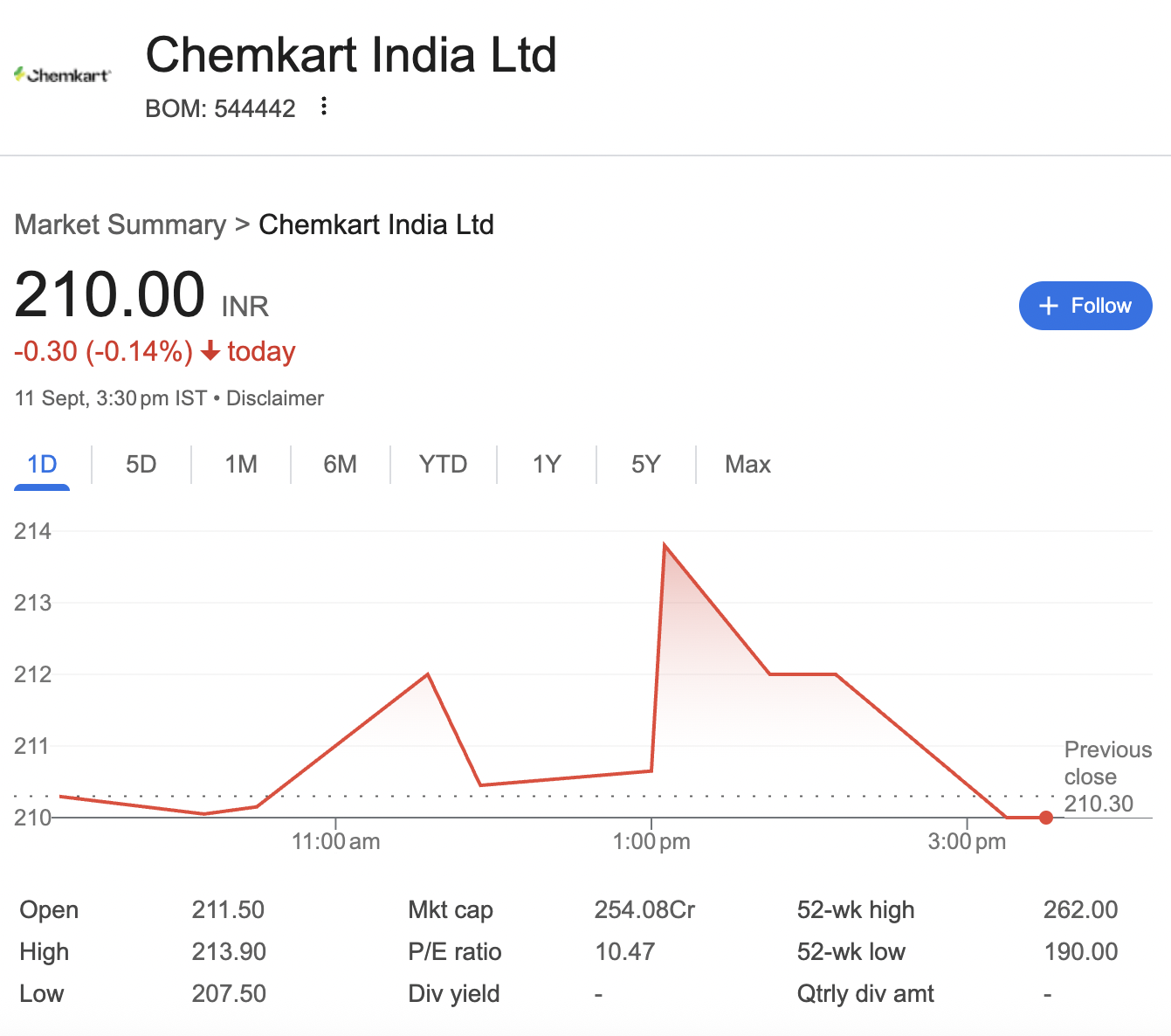
Task: Click the BOM: 544442 ticker code
Action: point(220,108)
